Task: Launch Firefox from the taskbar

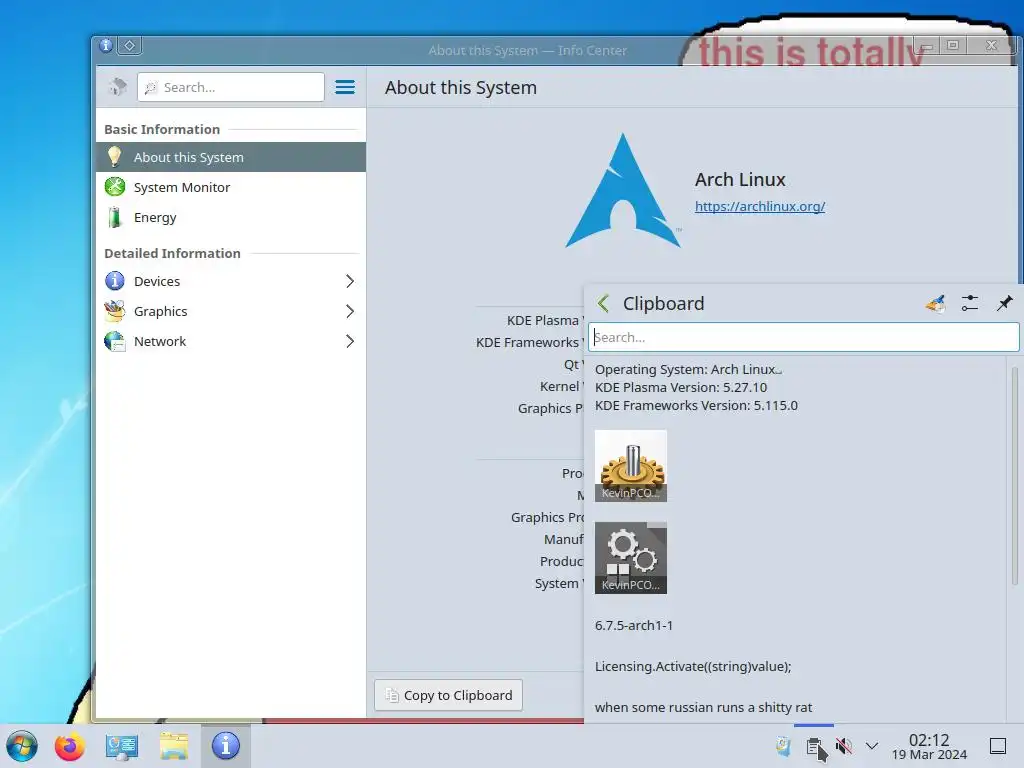Action: (x=70, y=746)
